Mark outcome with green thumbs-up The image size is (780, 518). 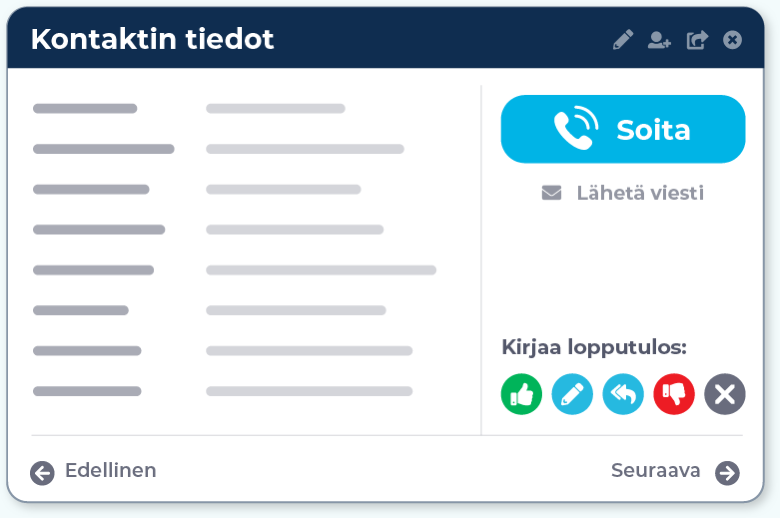[521, 394]
